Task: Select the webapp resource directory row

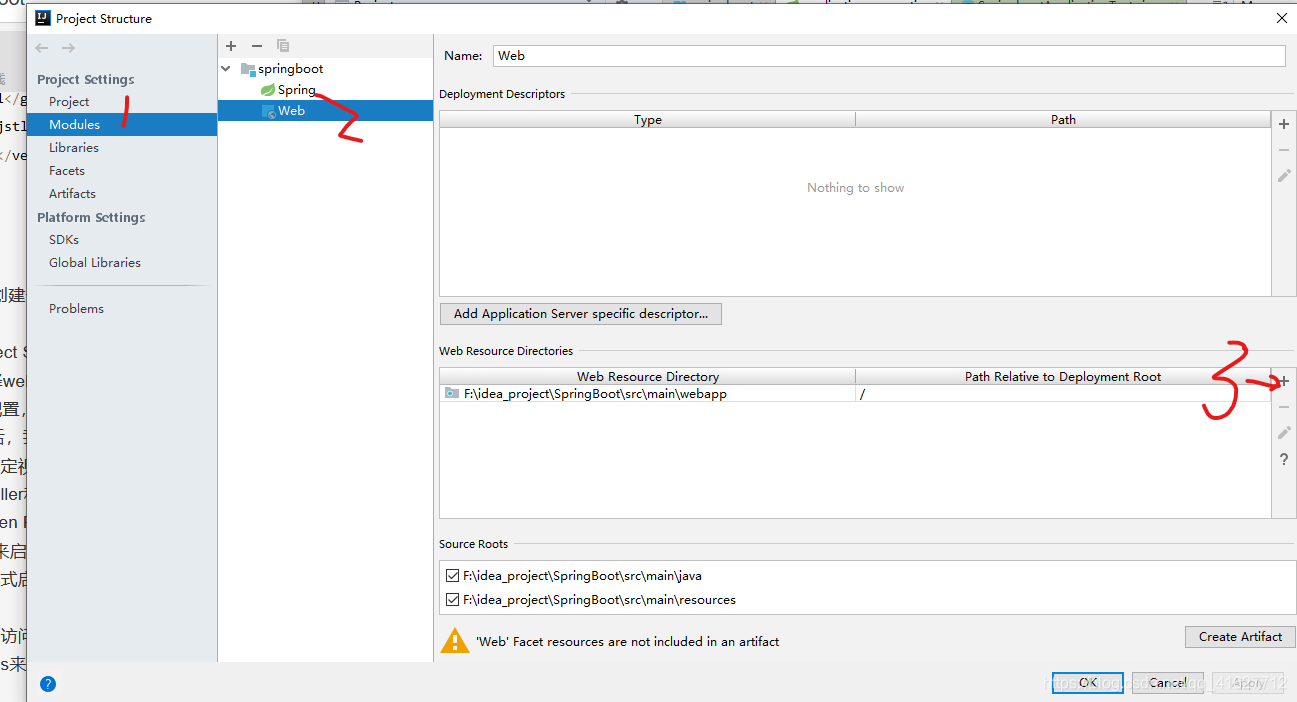Action: 855,394
